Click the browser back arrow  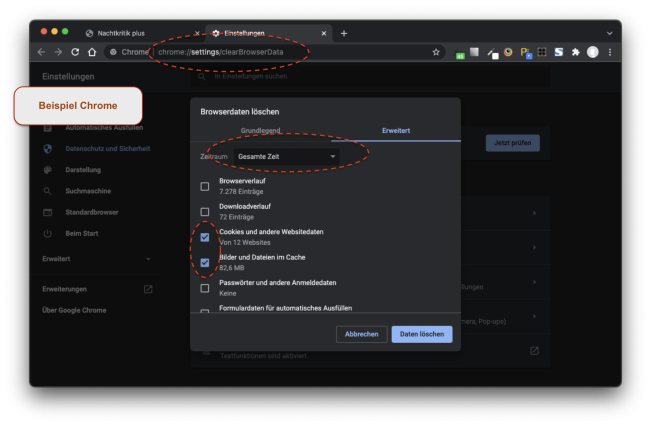41,52
